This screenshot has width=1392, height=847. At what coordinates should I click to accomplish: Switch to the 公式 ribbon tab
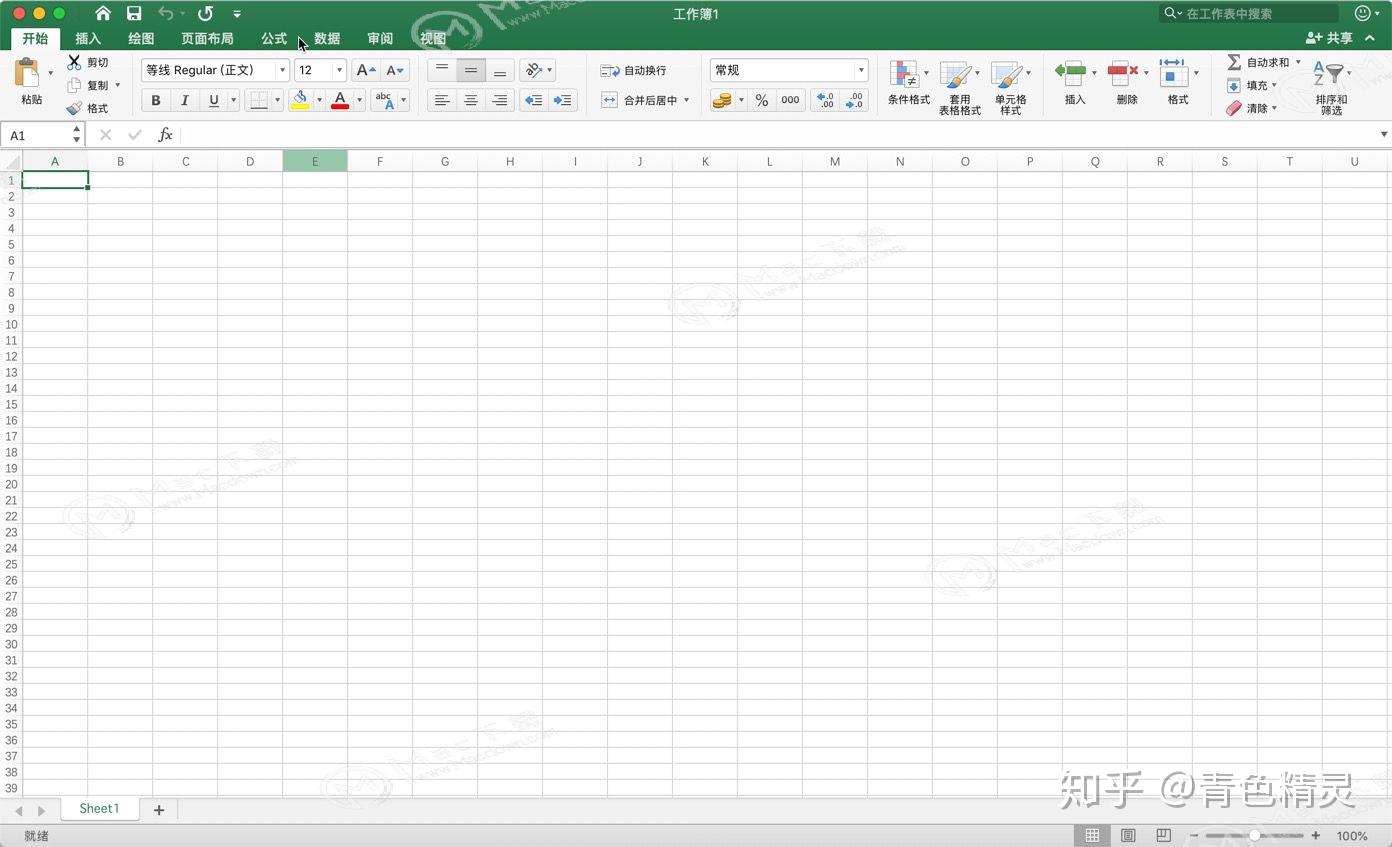272,38
